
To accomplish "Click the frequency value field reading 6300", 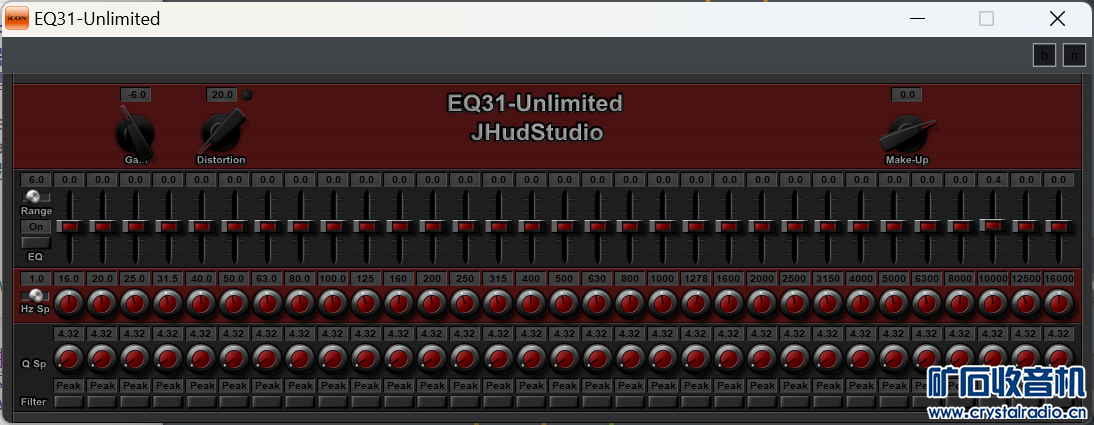I will (928, 278).
